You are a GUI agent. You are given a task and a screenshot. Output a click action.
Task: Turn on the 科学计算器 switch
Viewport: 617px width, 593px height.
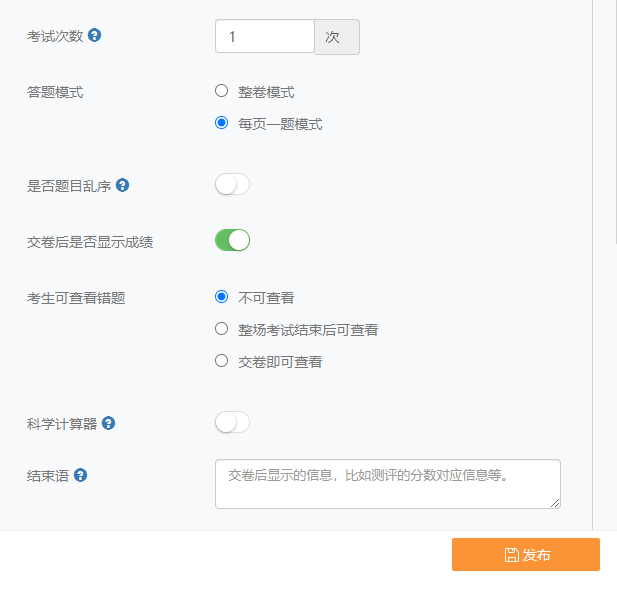(x=232, y=422)
